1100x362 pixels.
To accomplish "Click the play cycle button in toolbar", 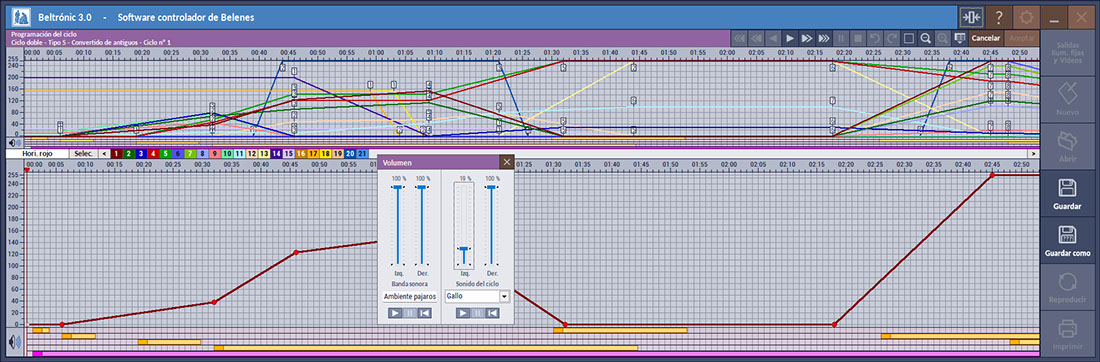I will (789, 38).
